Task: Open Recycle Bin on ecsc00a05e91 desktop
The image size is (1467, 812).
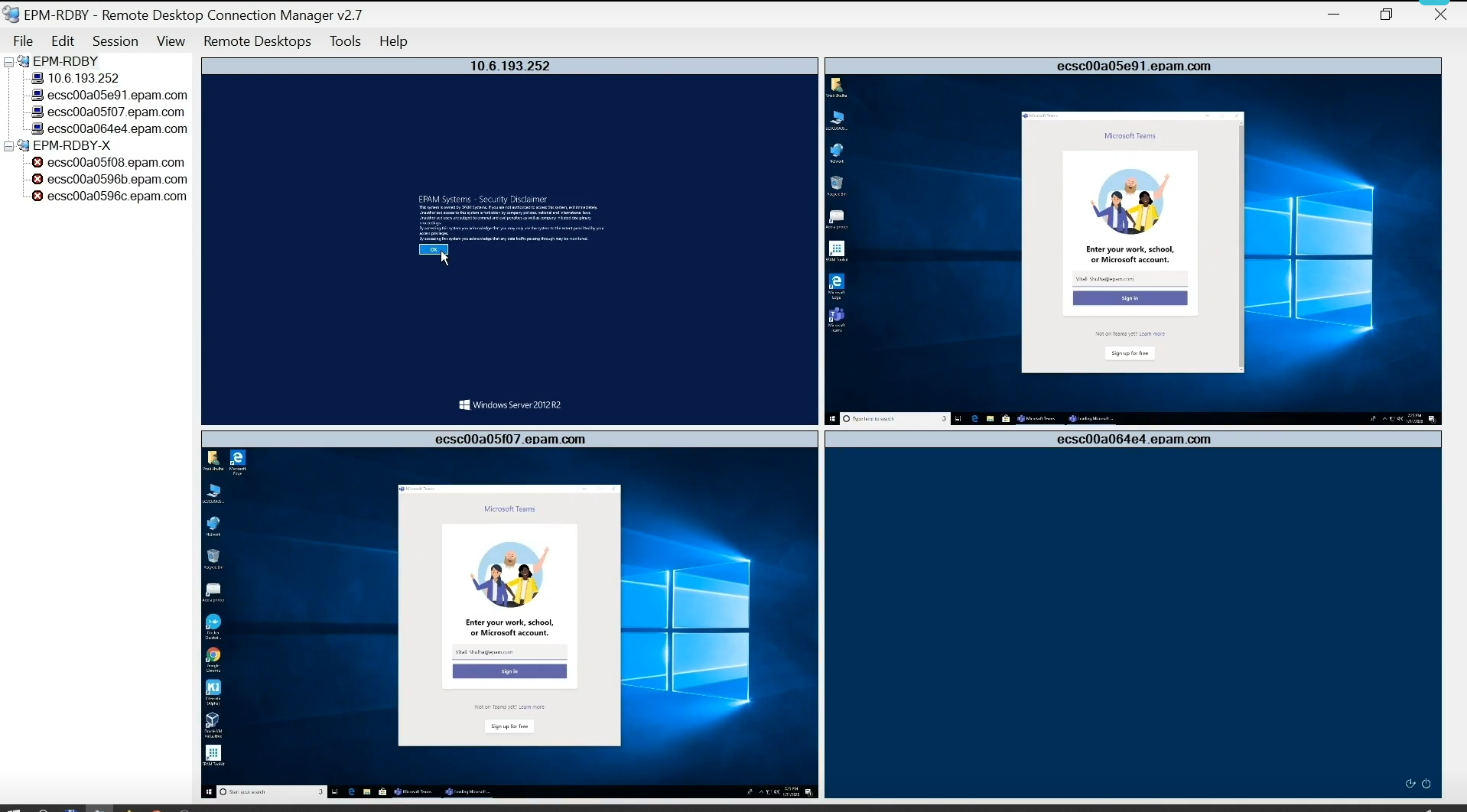Action: coord(837,186)
